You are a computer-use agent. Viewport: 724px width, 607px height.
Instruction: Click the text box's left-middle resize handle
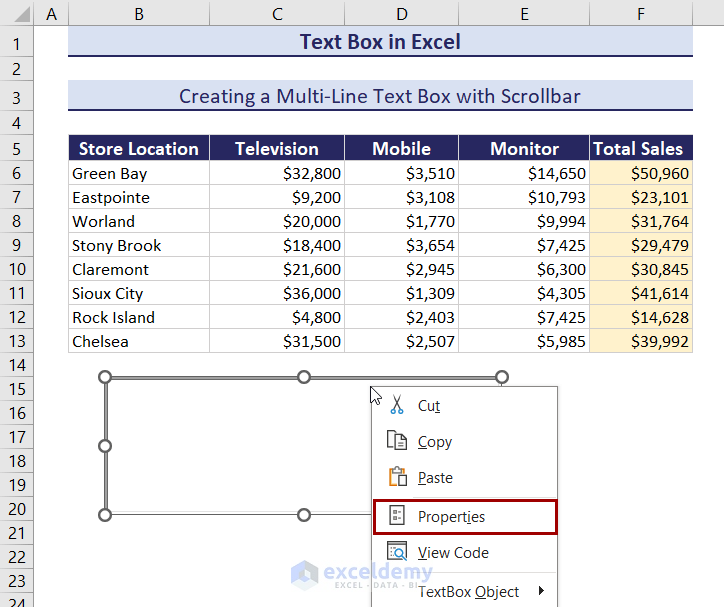click(x=105, y=445)
